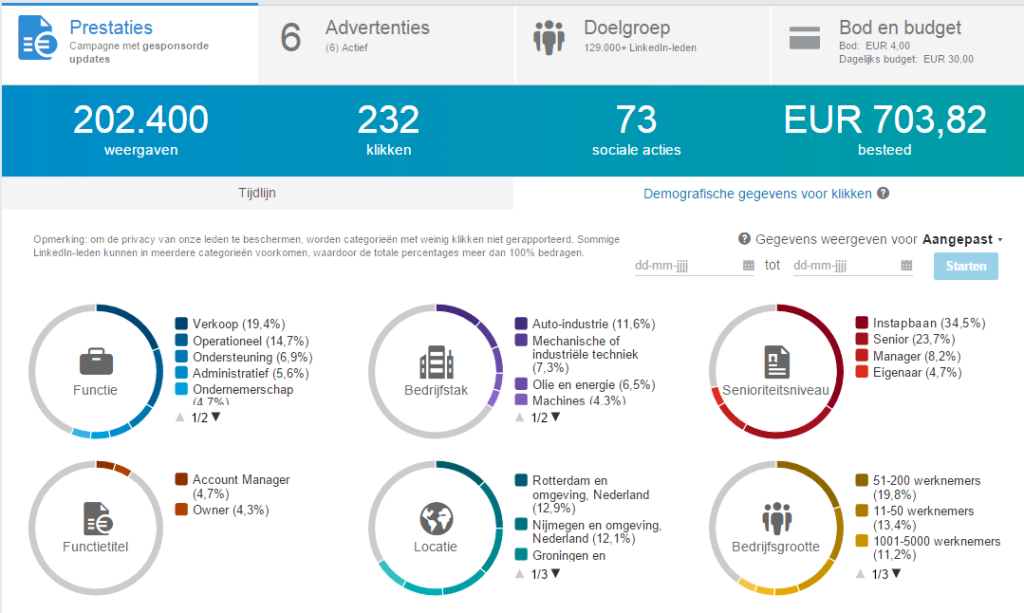The height and width of the screenshot is (613, 1024).
Task: Click help icon next to Demografische gegevens
Action: tap(883, 194)
